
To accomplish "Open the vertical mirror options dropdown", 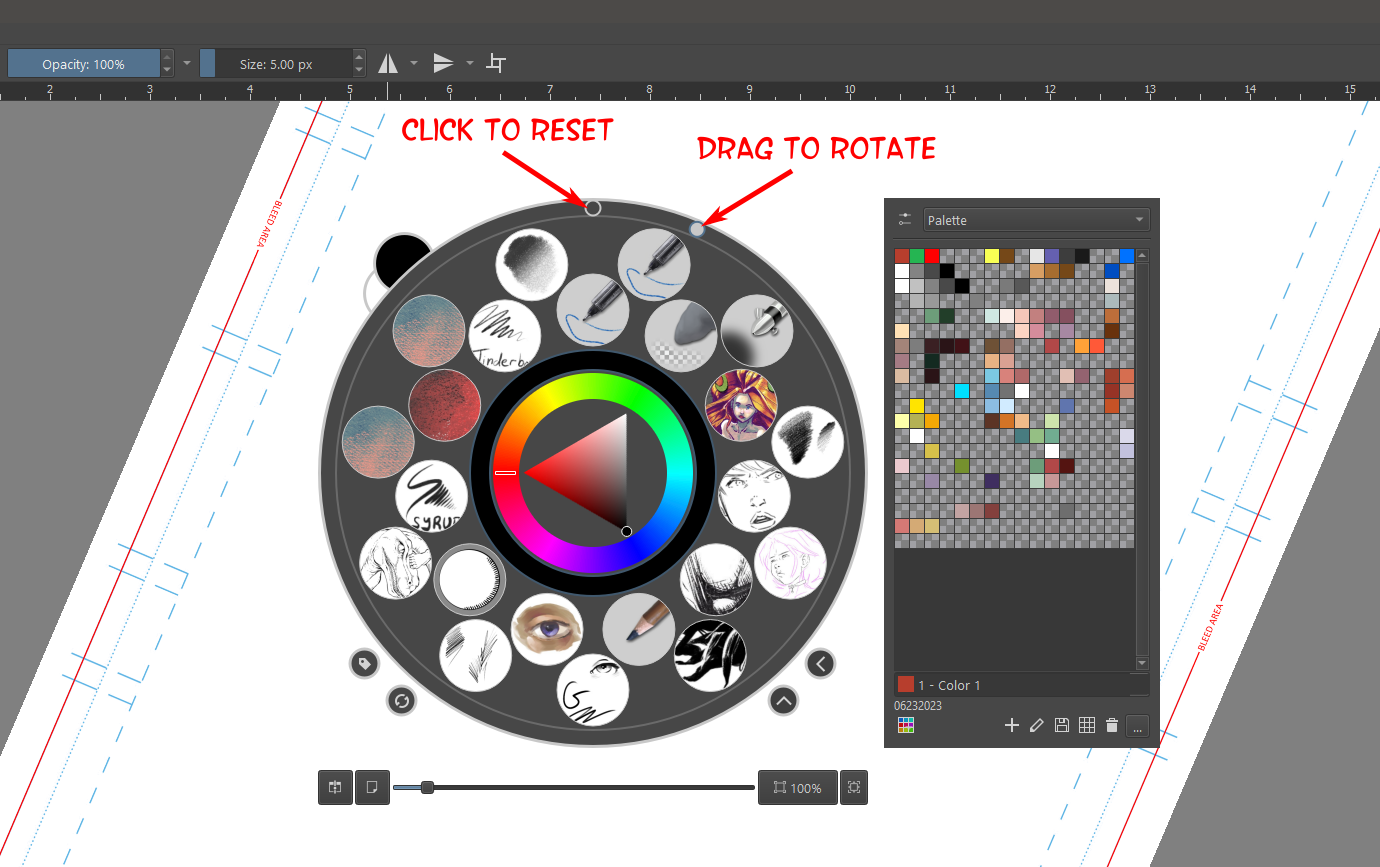I will click(470, 64).
